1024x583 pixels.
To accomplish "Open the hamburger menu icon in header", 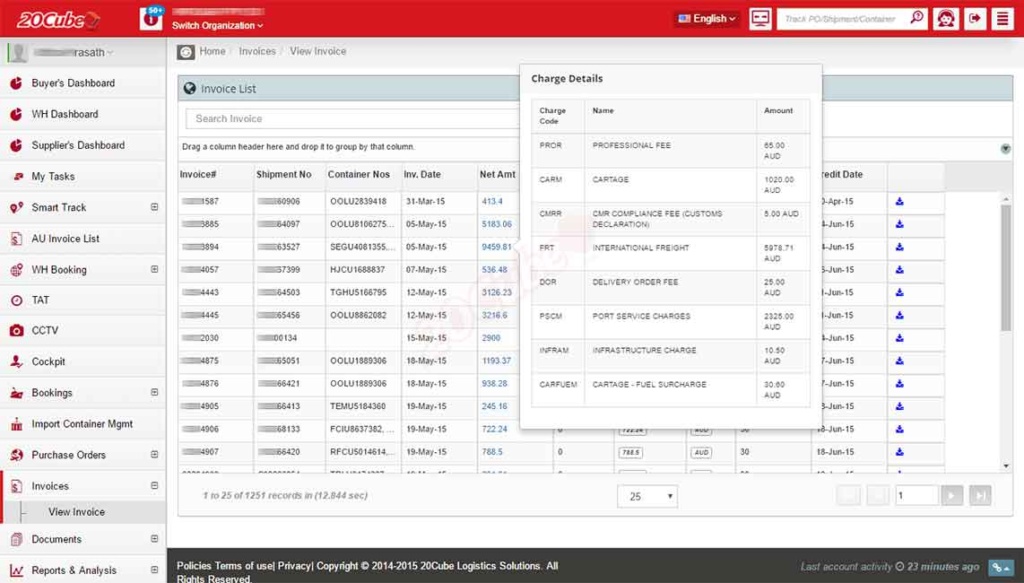I will (1002, 19).
